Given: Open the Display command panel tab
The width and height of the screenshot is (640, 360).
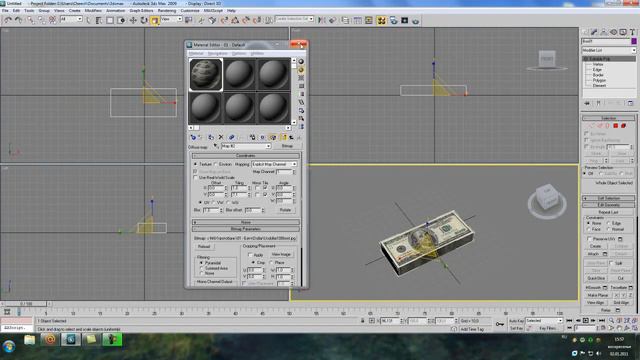Looking at the screenshot, I should click(623, 32).
